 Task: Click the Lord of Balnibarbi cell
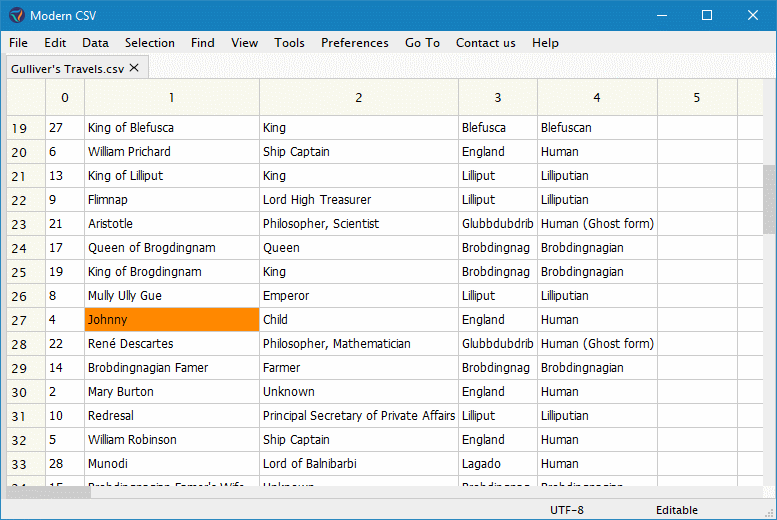point(359,464)
